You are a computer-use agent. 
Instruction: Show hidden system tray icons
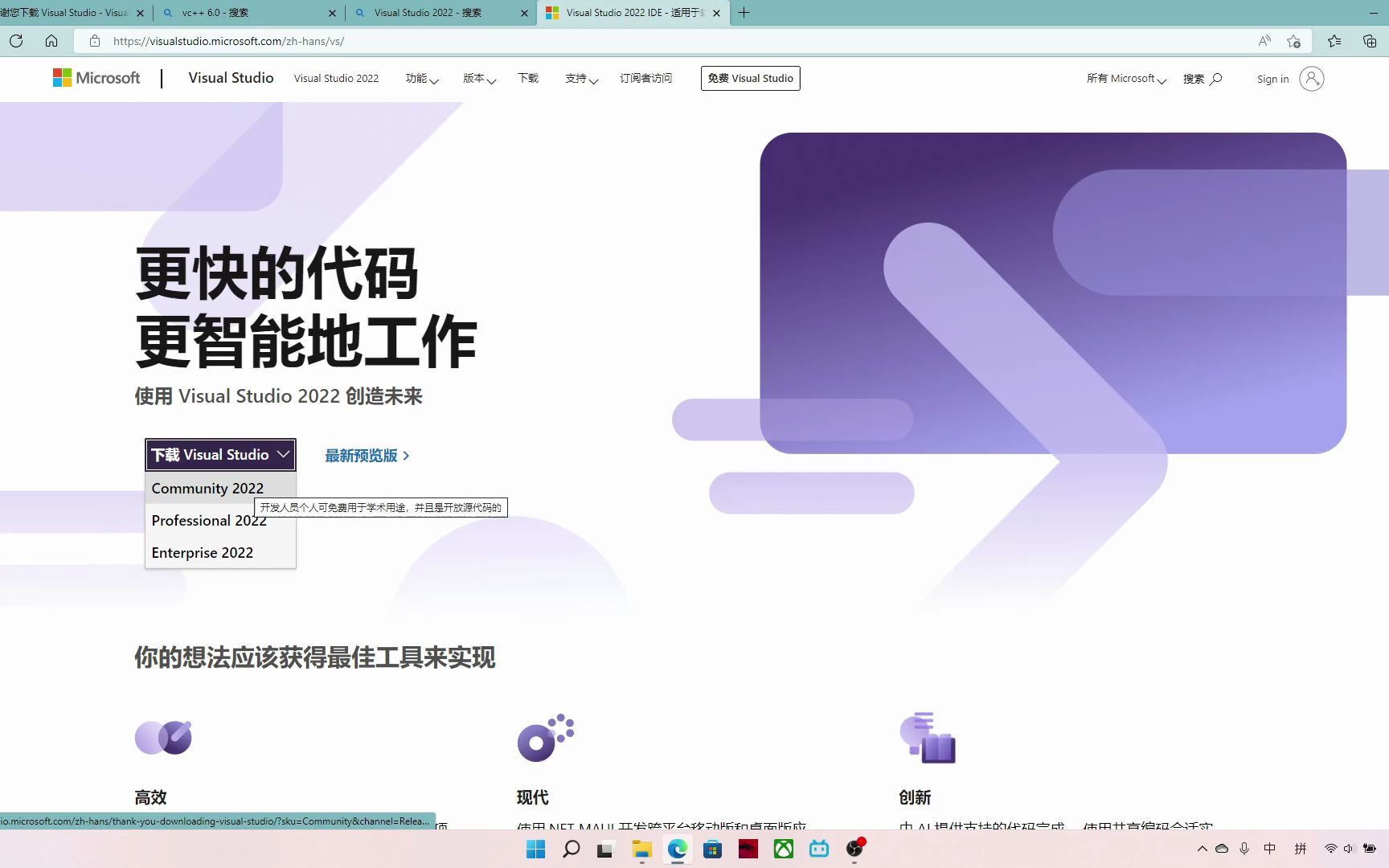pos(1202,849)
